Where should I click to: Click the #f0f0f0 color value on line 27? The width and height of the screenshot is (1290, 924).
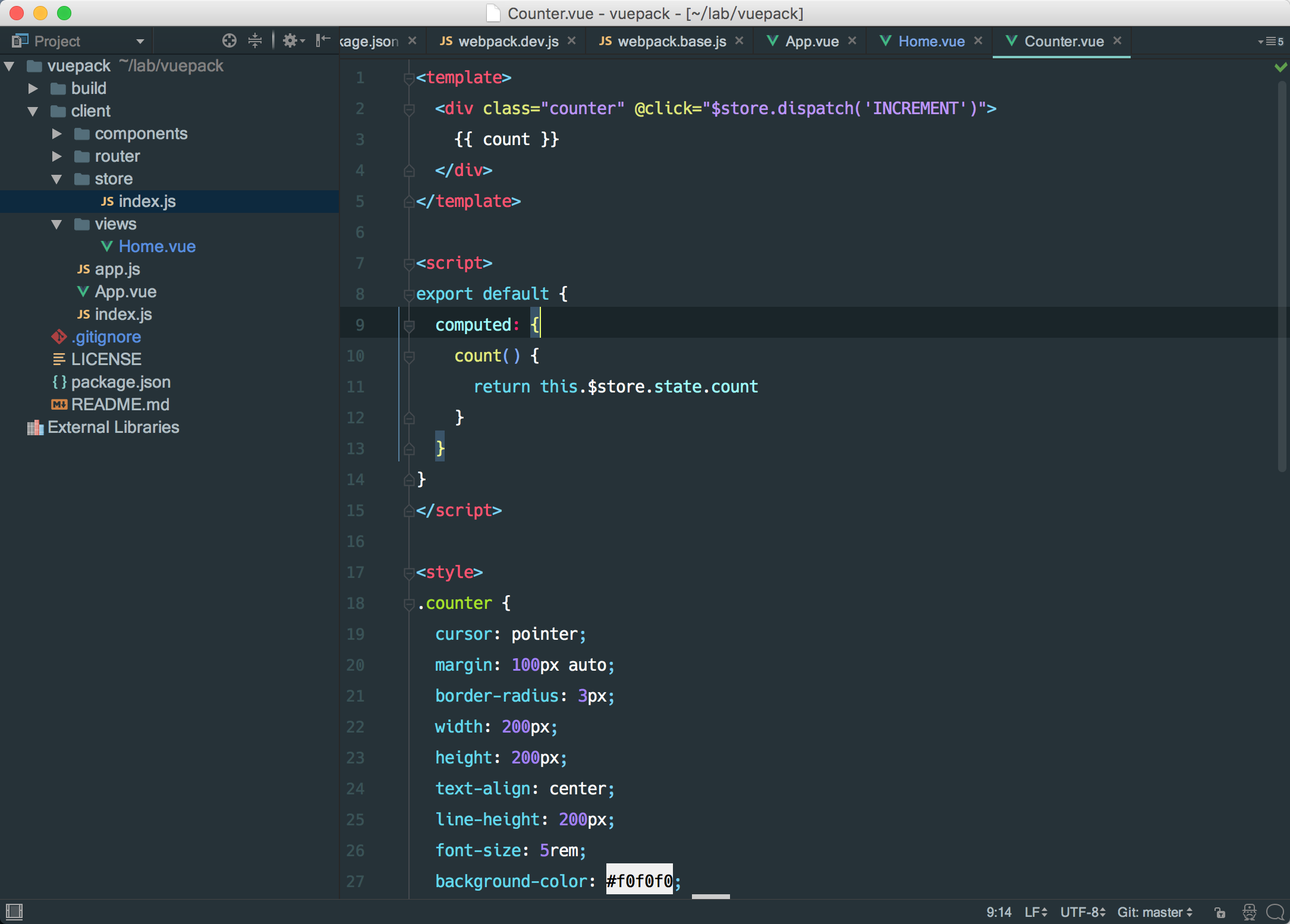pyautogui.click(x=639, y=881)
